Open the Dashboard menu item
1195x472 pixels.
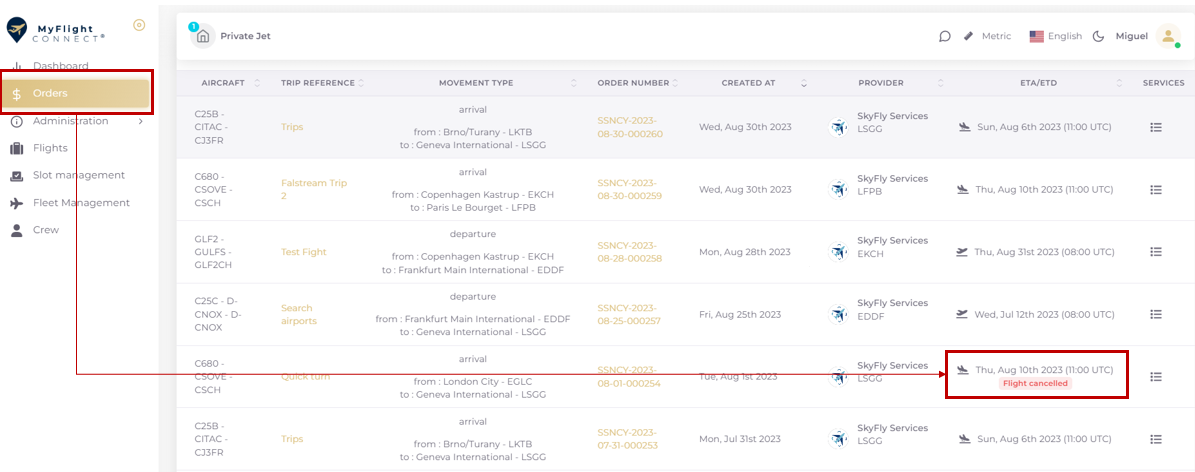(60, 66)
